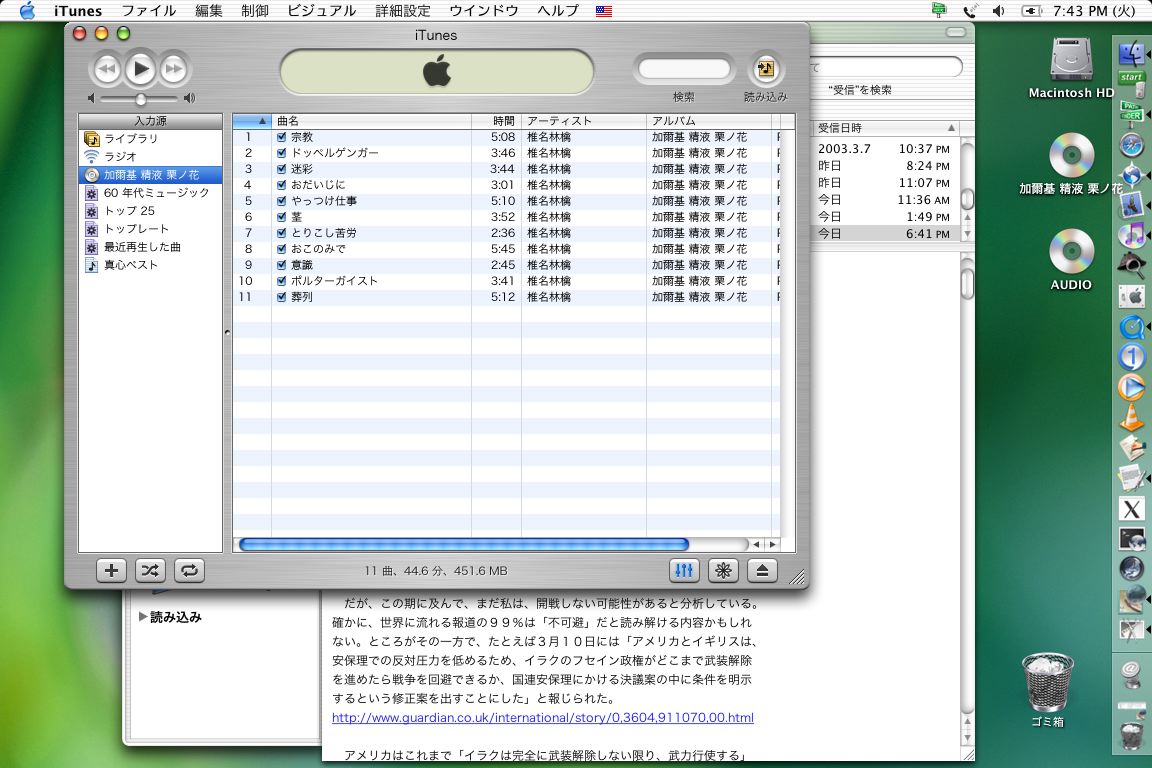Uncheck the checkbox for 宗教
Screen dimensions: 1152x768
[281, 137]
